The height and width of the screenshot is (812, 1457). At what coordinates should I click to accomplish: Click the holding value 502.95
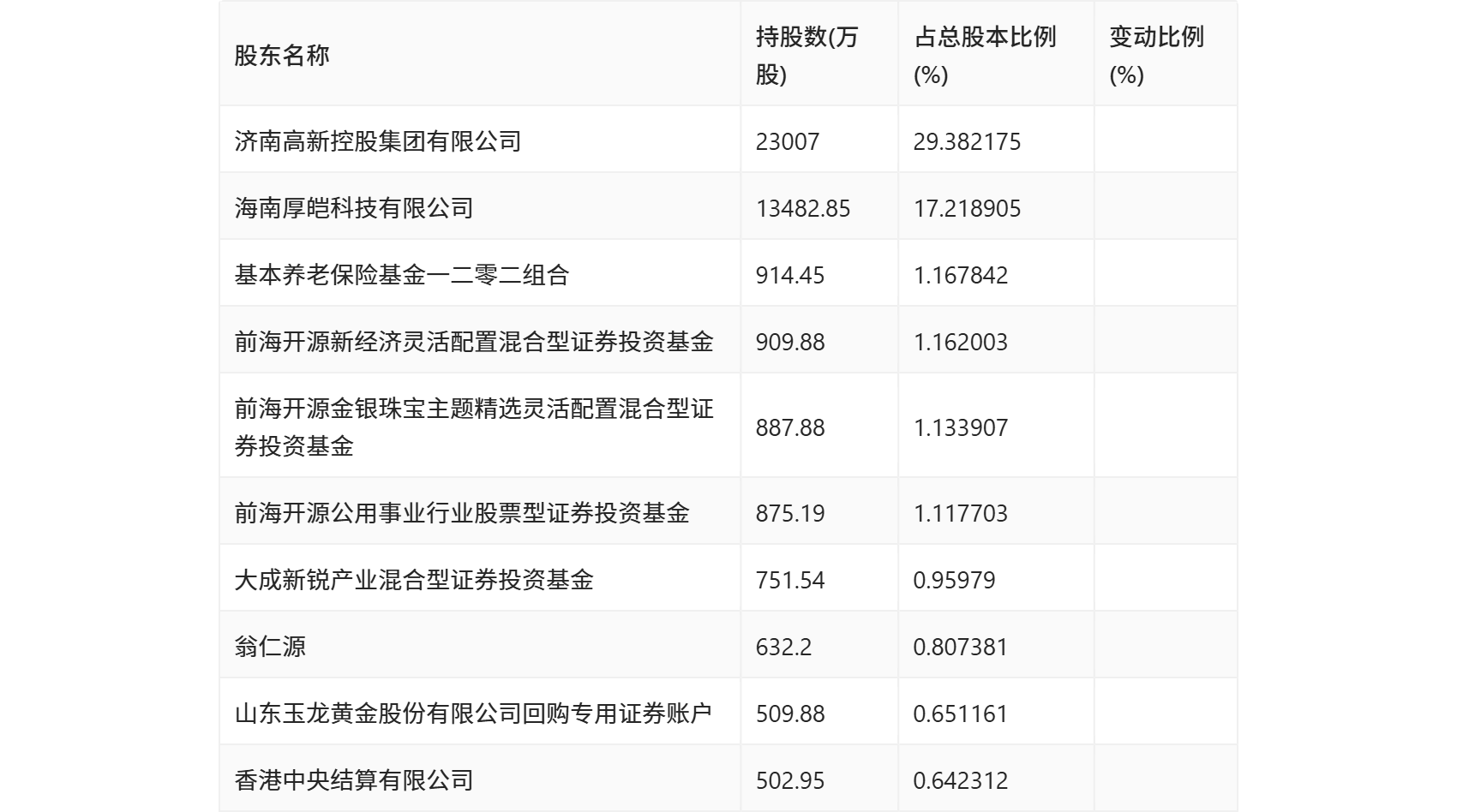click(x=790, y=780)
